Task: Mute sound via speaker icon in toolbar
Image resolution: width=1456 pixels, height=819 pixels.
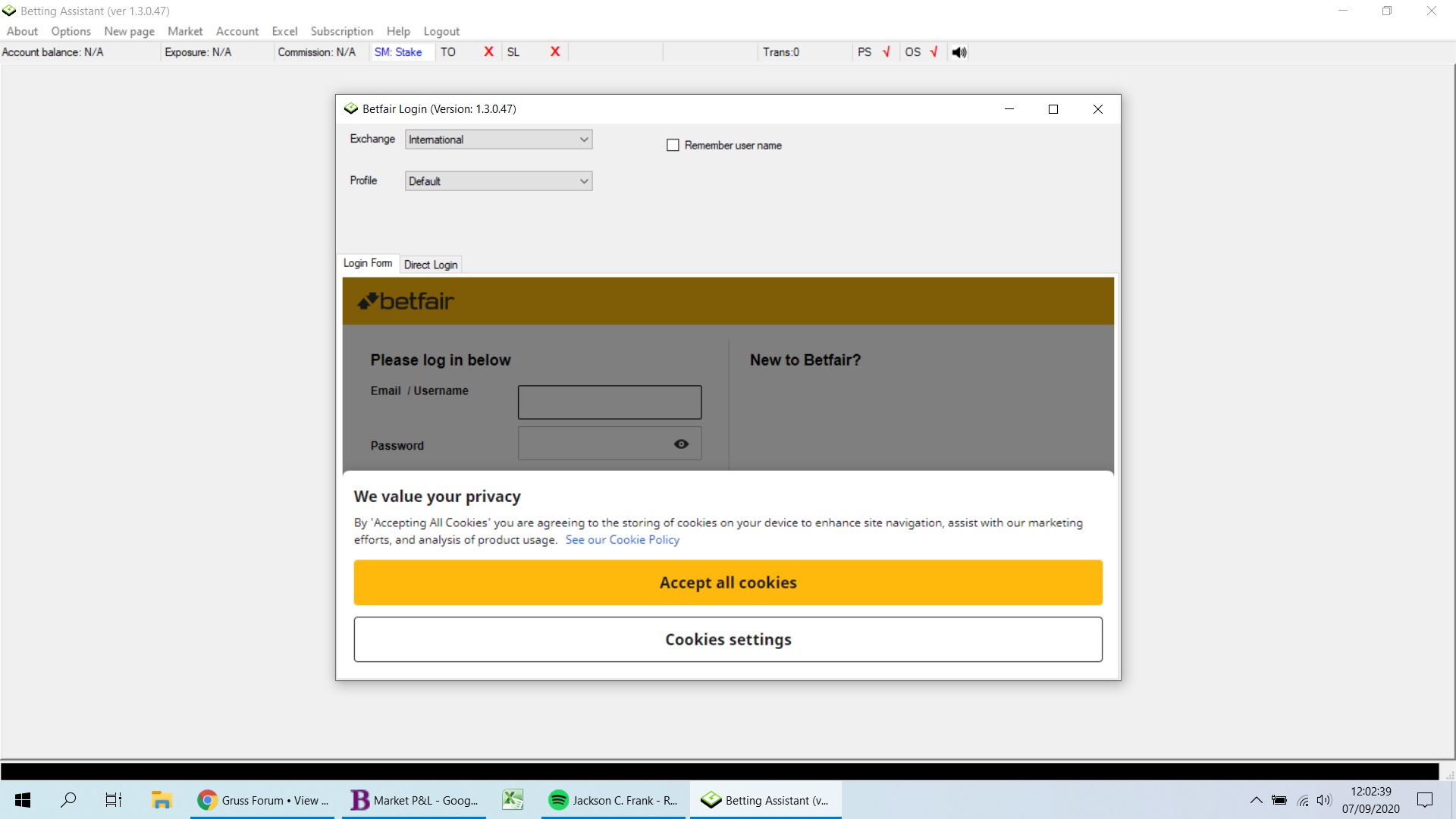Action: click(x=959, y=52)
